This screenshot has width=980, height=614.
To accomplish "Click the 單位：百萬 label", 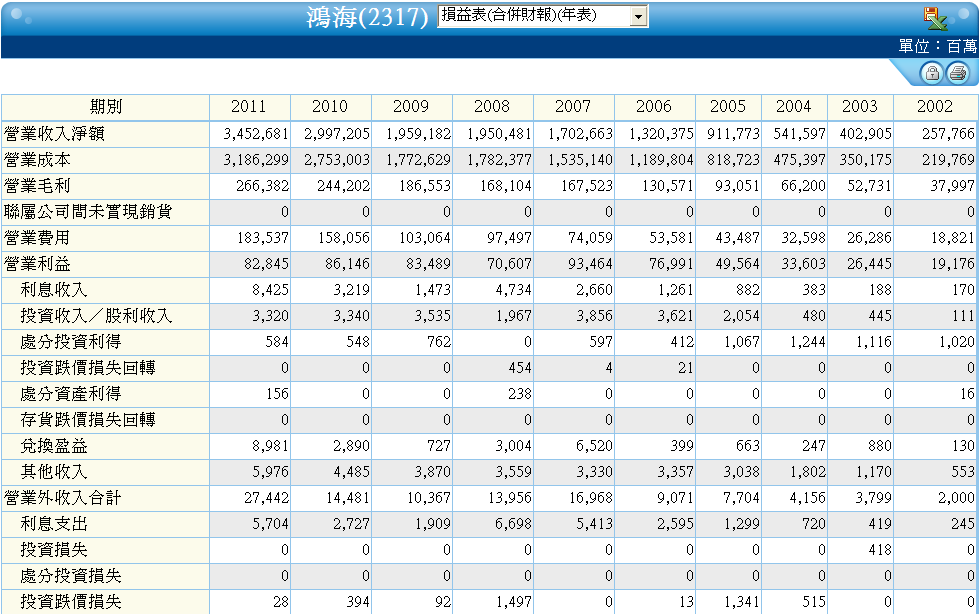I will tap(938, 46).
